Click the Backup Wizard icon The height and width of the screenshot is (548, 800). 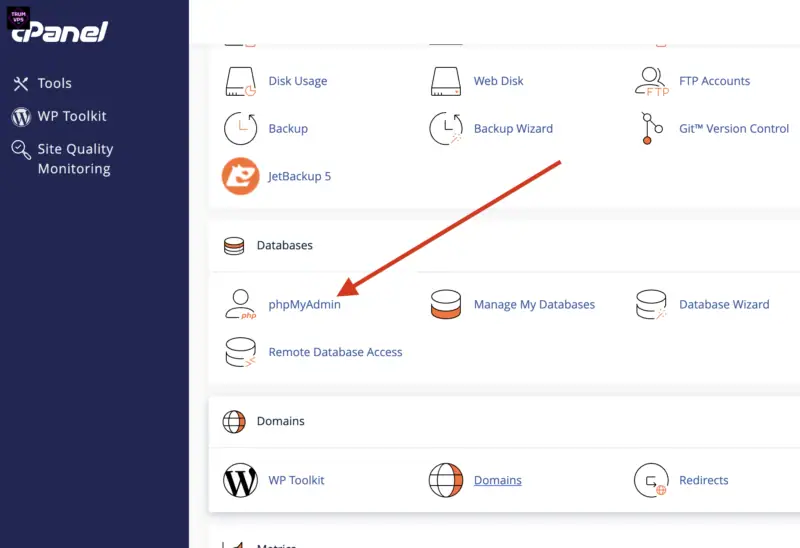point(446,129)
